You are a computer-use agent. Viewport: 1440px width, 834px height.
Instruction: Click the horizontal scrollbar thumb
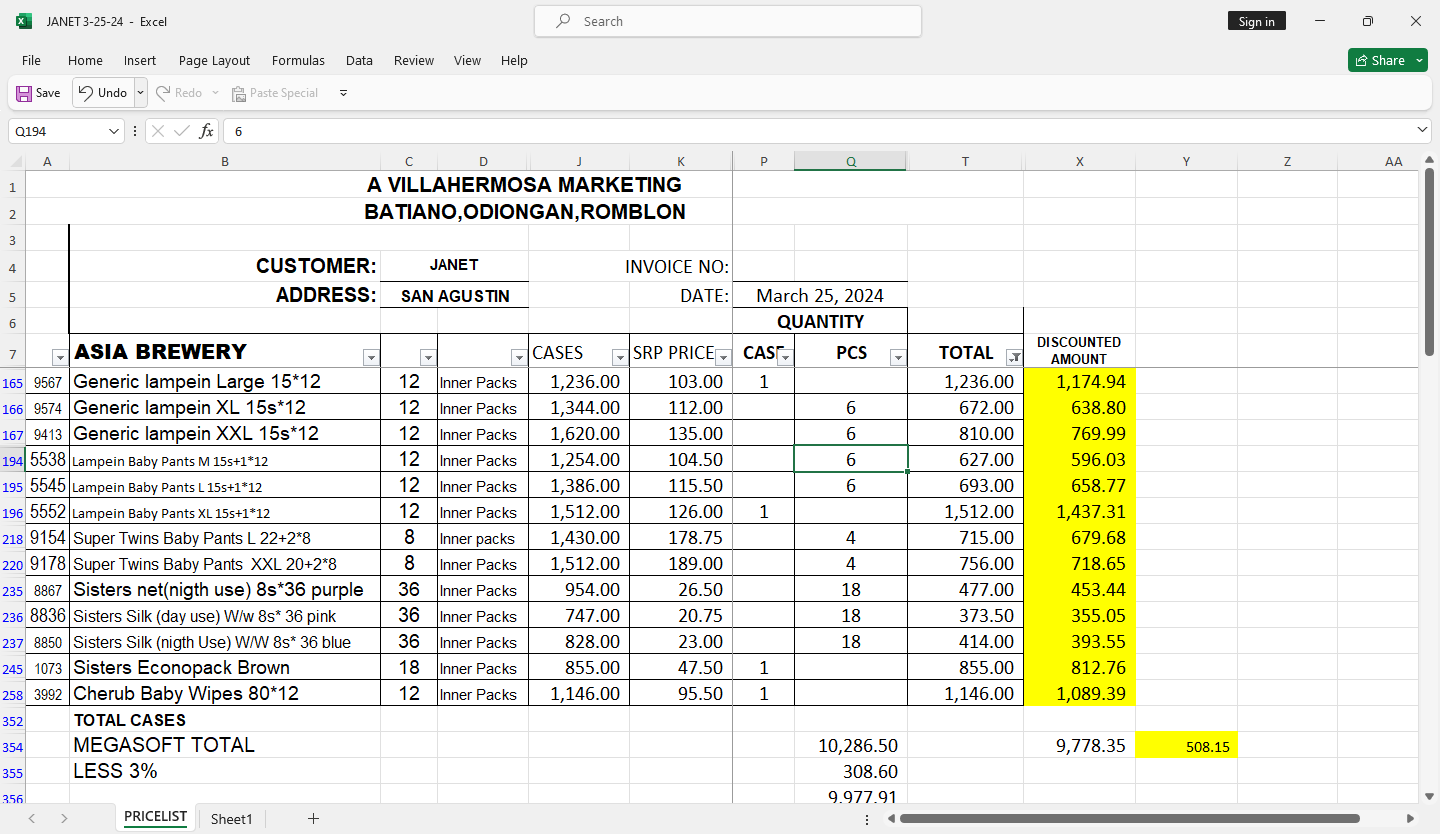(x=1130, y=818)
